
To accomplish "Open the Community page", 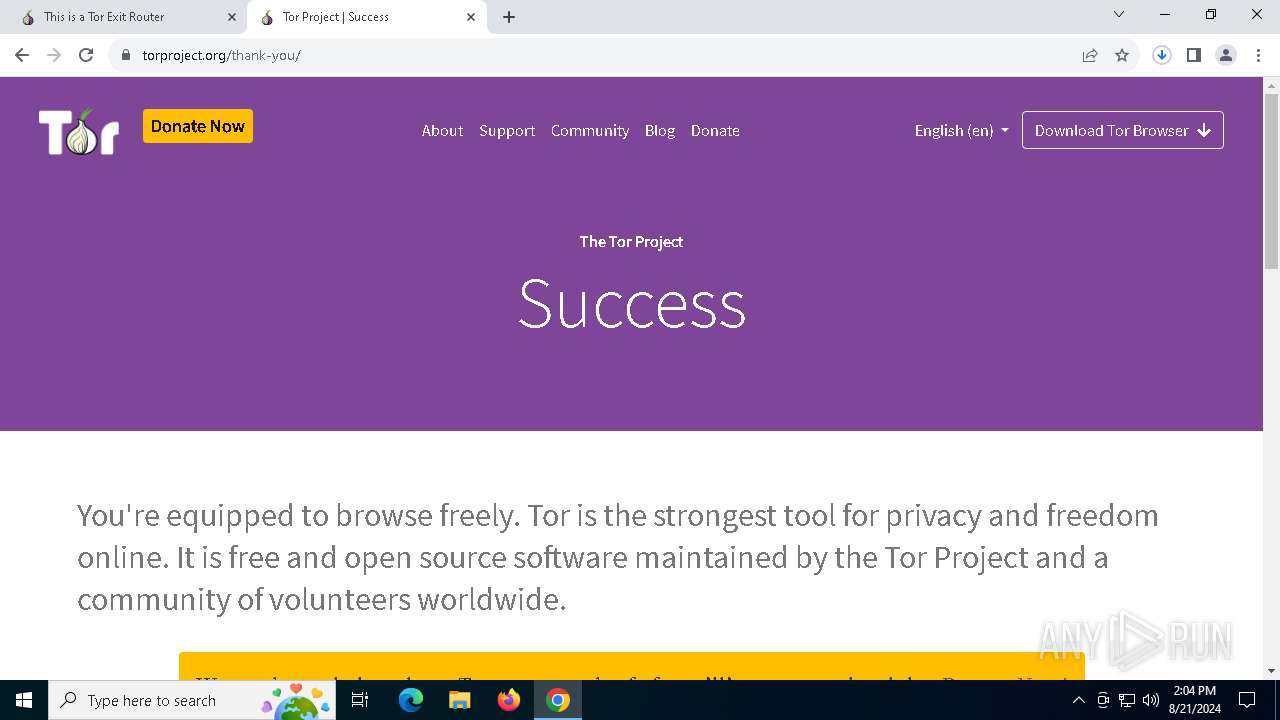I will tap(590, 130).
